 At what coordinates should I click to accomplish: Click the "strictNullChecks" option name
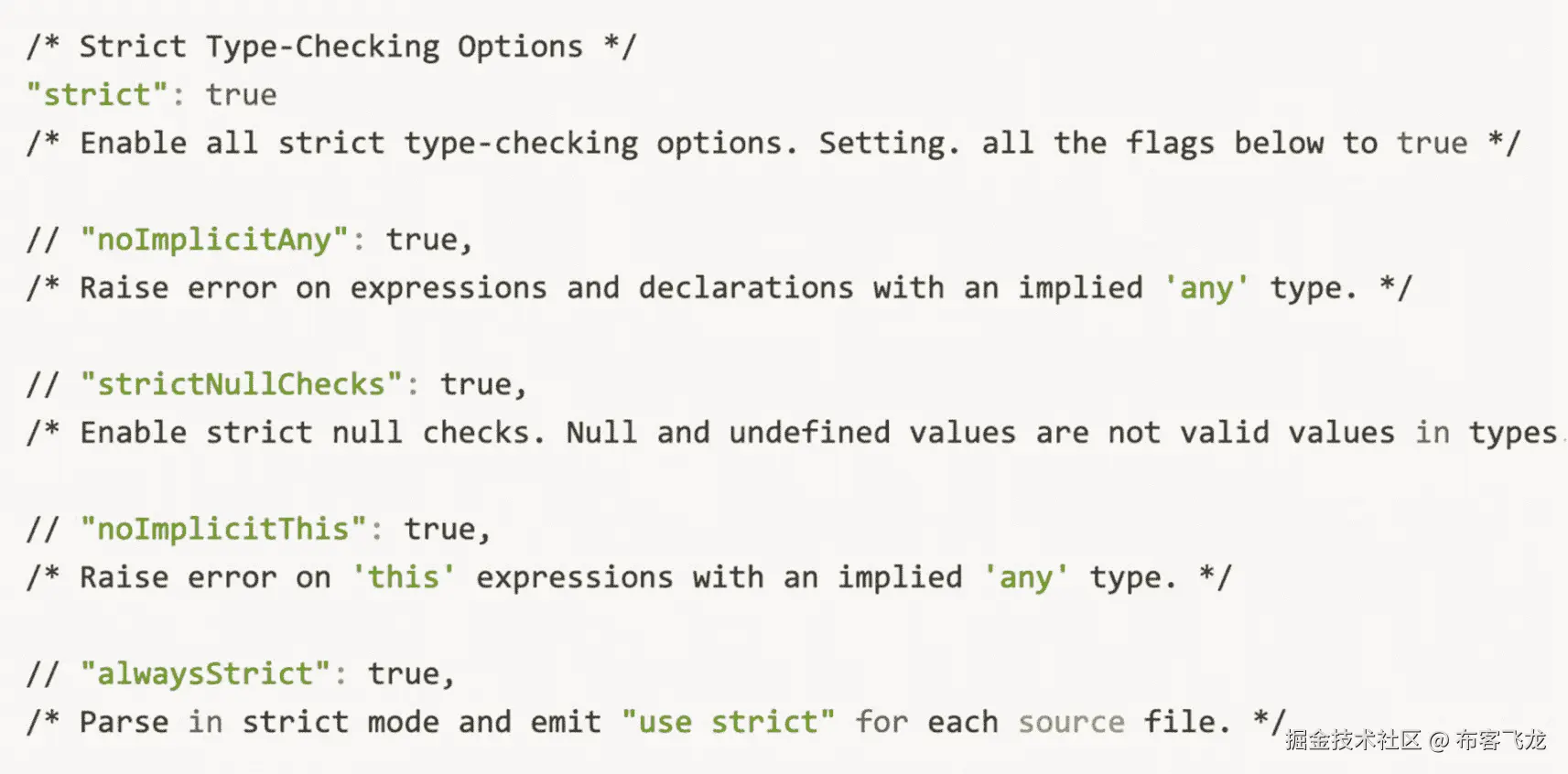(x=241, y=384)
